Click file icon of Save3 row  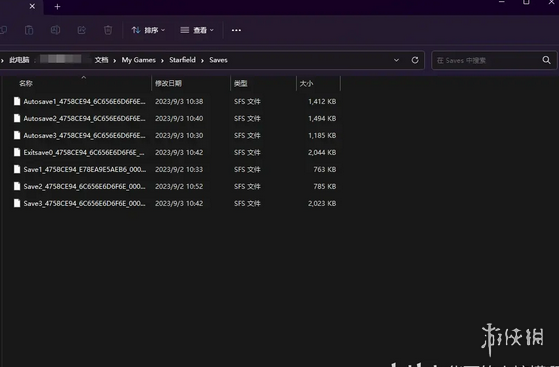(x=17, y=203)
